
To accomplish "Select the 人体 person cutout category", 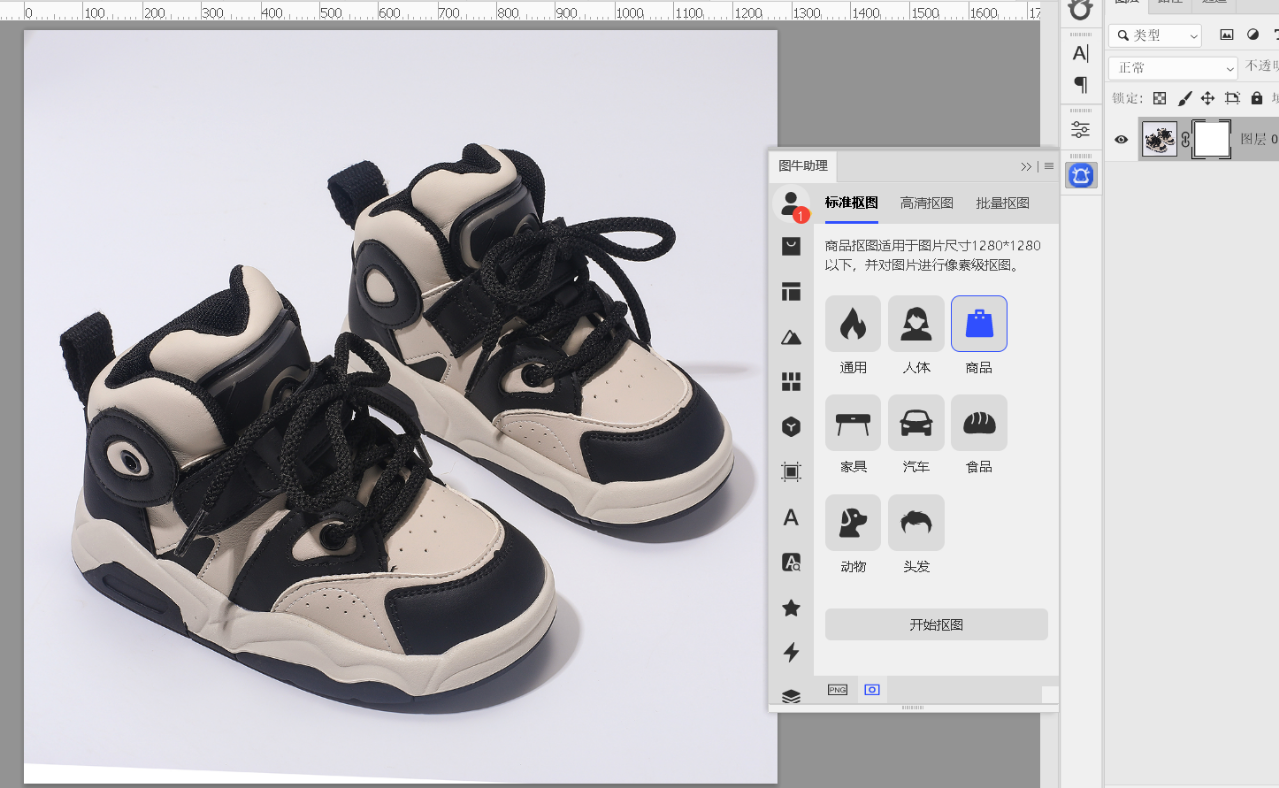I will point(916,323).
